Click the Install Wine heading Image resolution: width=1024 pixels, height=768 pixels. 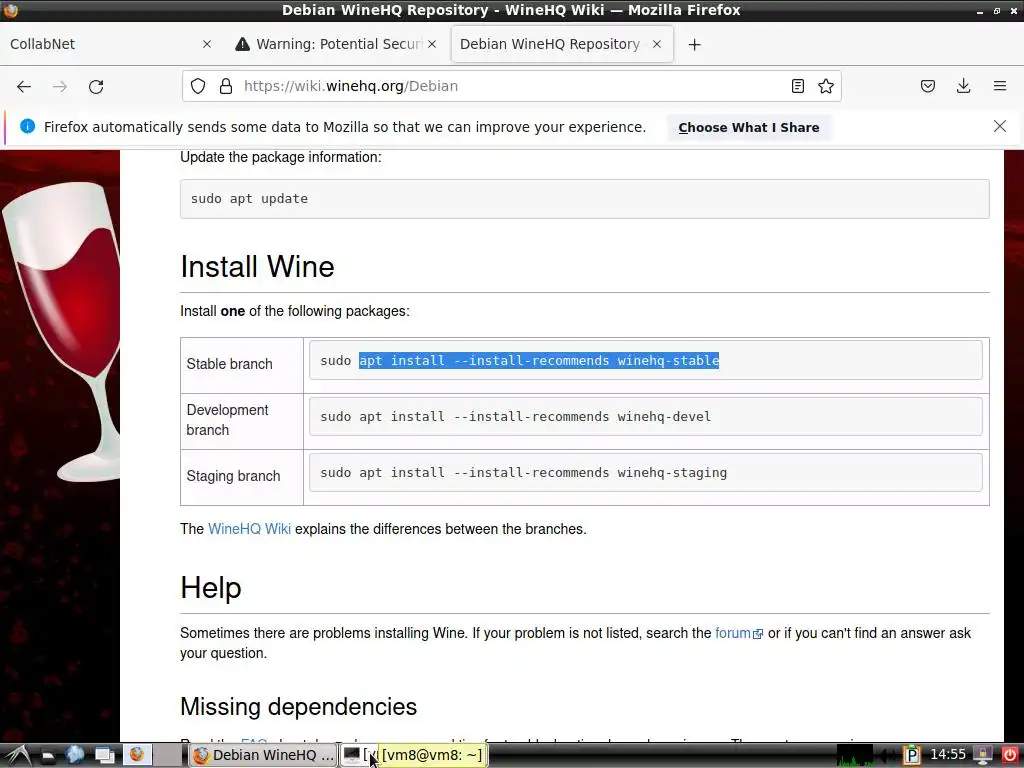257,266
